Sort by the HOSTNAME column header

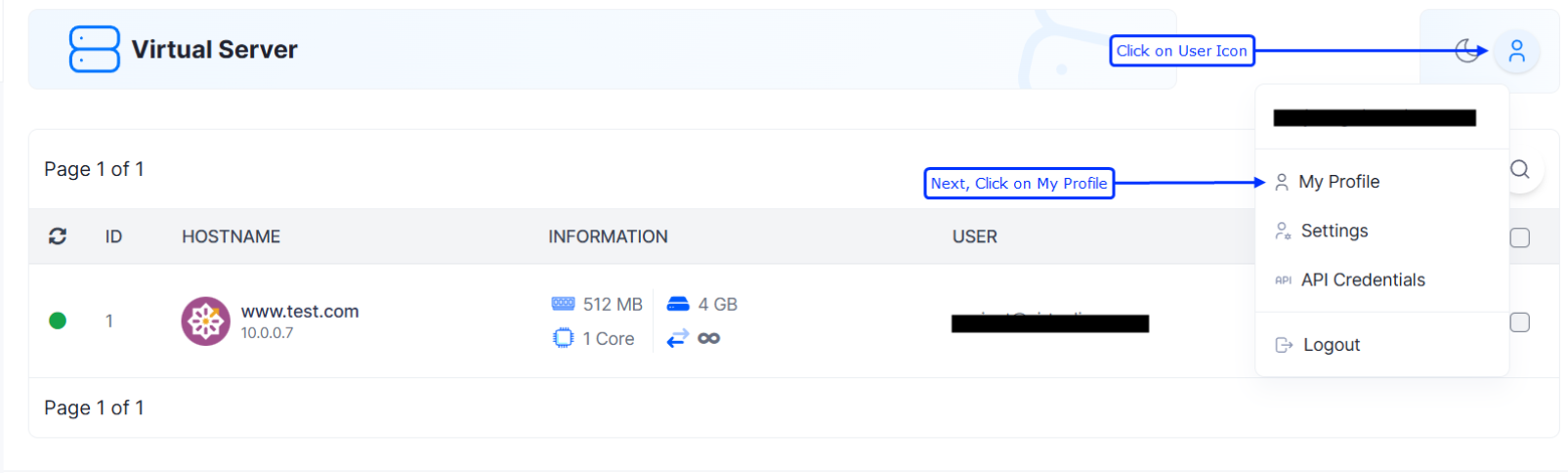[x=231, y=236]
